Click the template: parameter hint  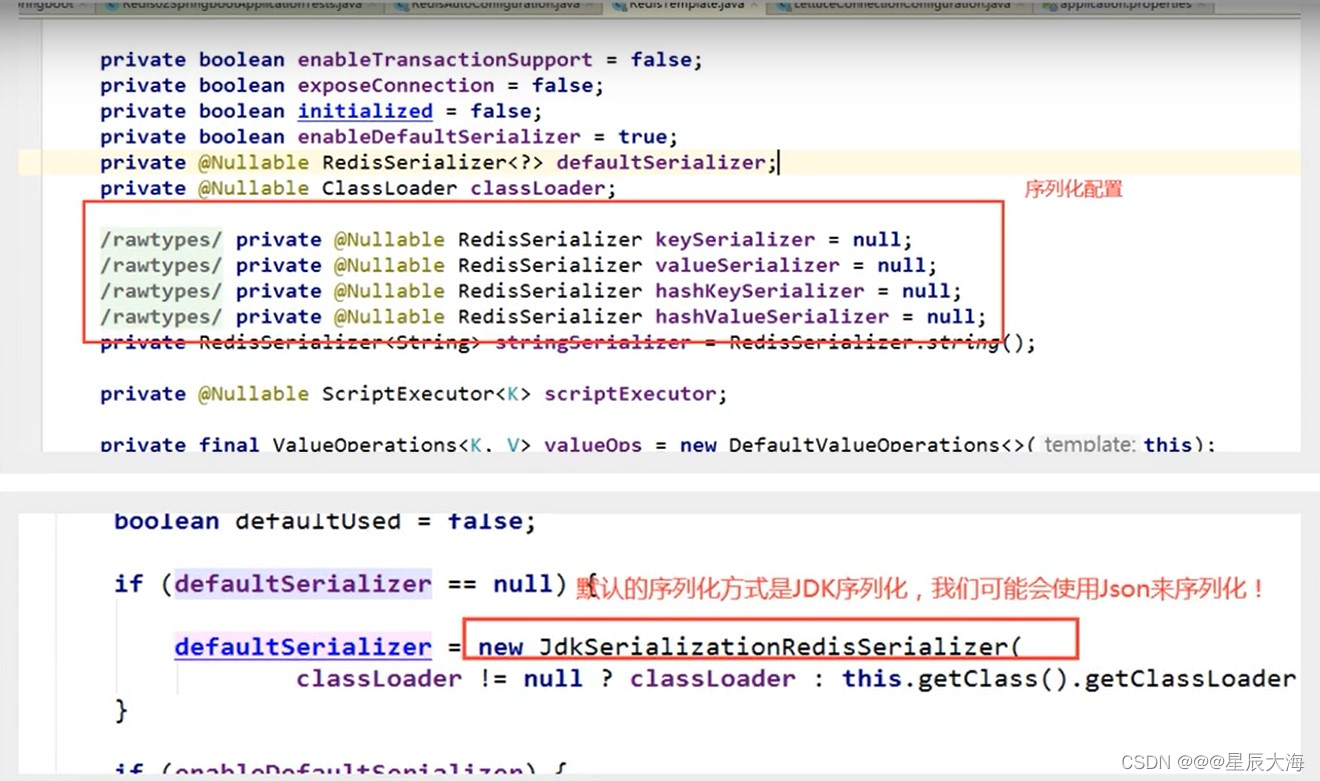point(1090,444)
